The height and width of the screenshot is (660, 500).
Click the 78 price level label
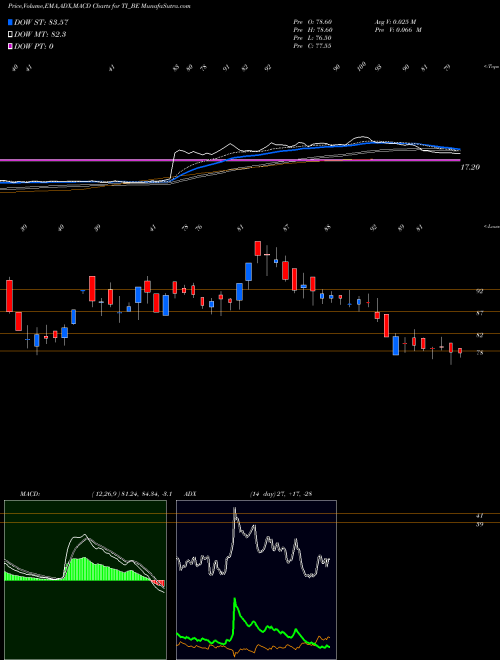pyautogui.click(x=479, y=353)
